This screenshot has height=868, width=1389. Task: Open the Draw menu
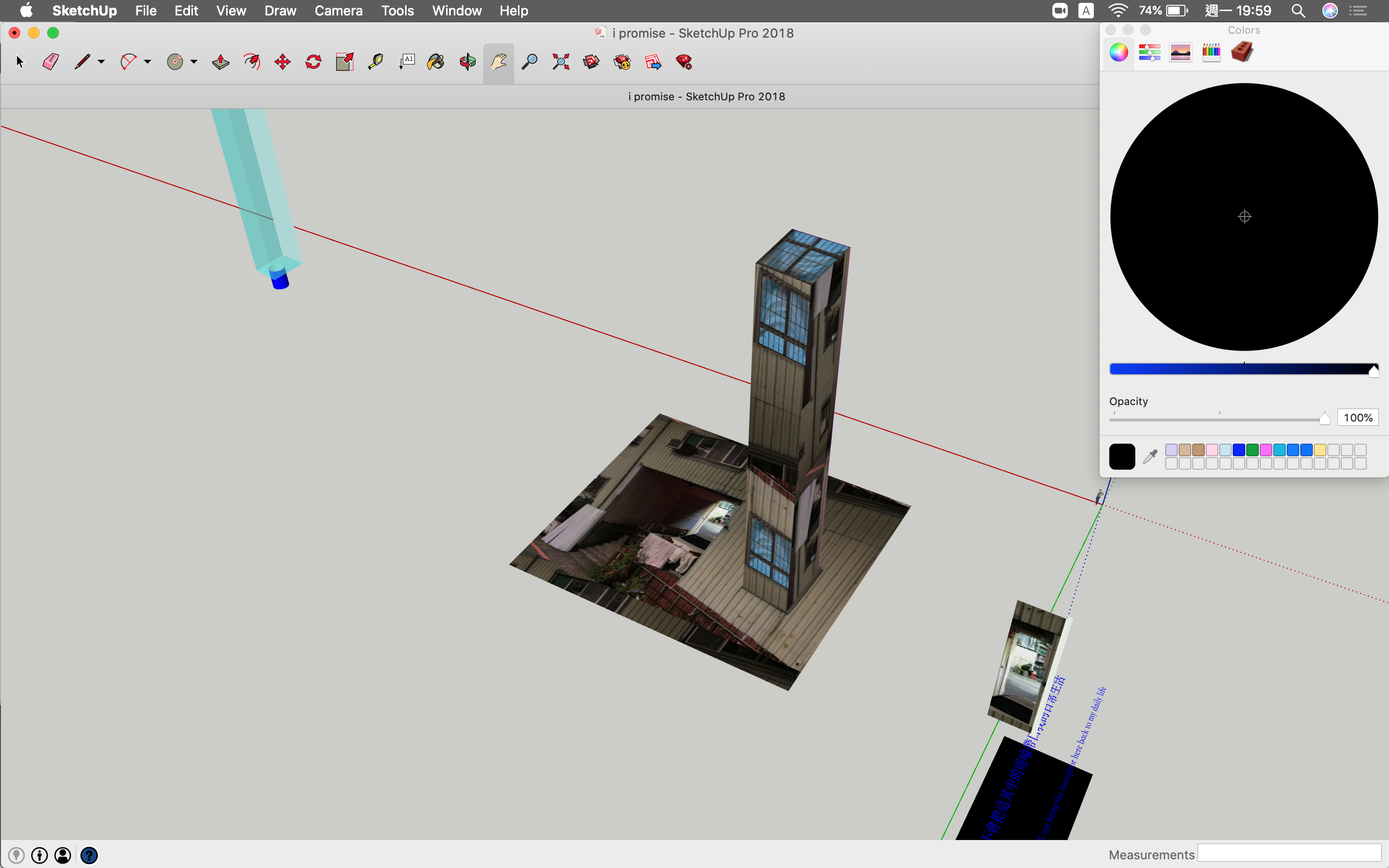coord(280,11)
